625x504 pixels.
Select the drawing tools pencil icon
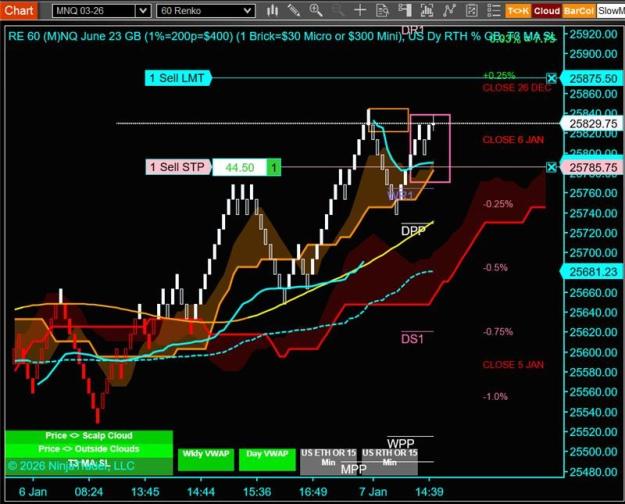(294, 10)
